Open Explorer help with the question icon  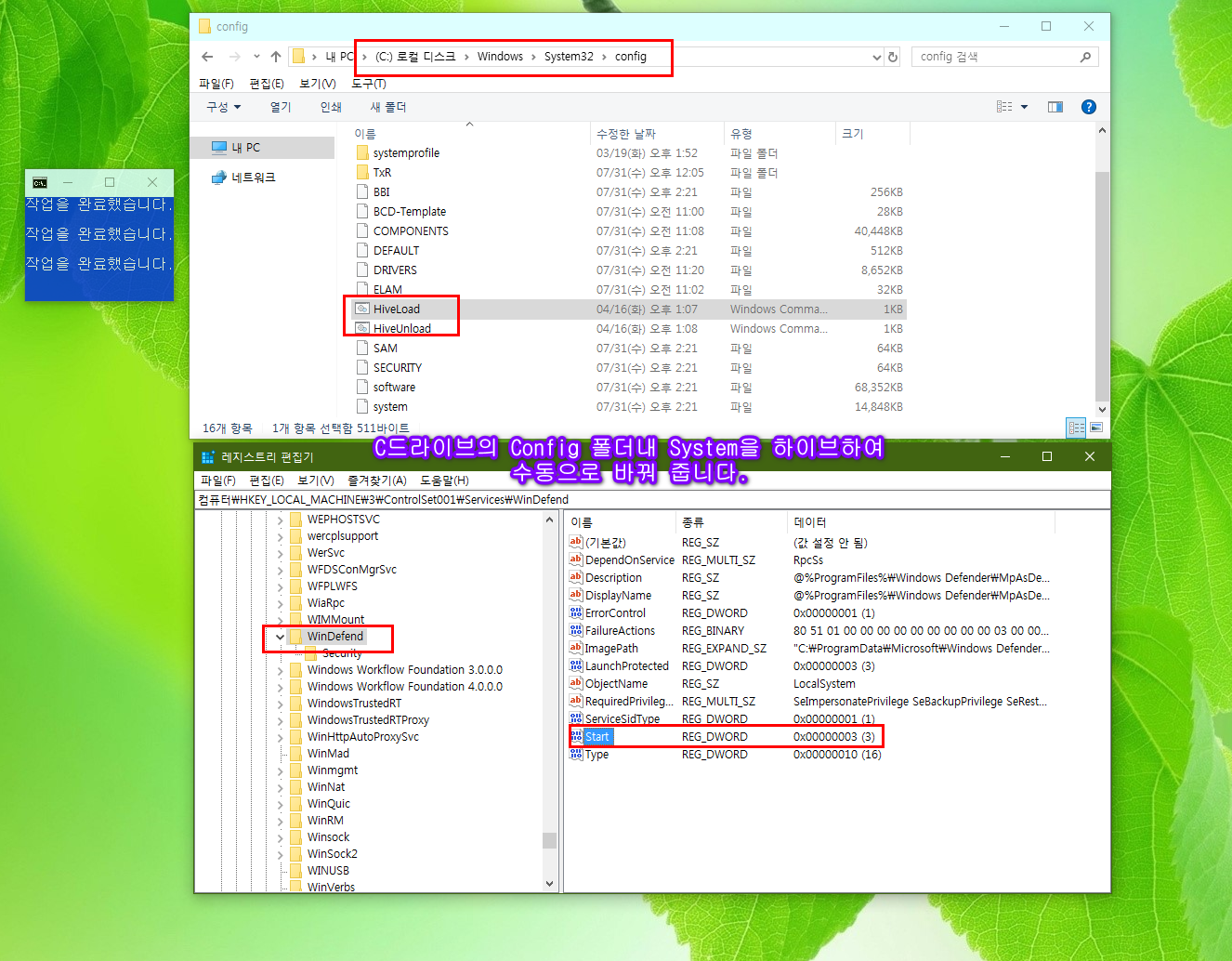click(x=1089, y=107)
